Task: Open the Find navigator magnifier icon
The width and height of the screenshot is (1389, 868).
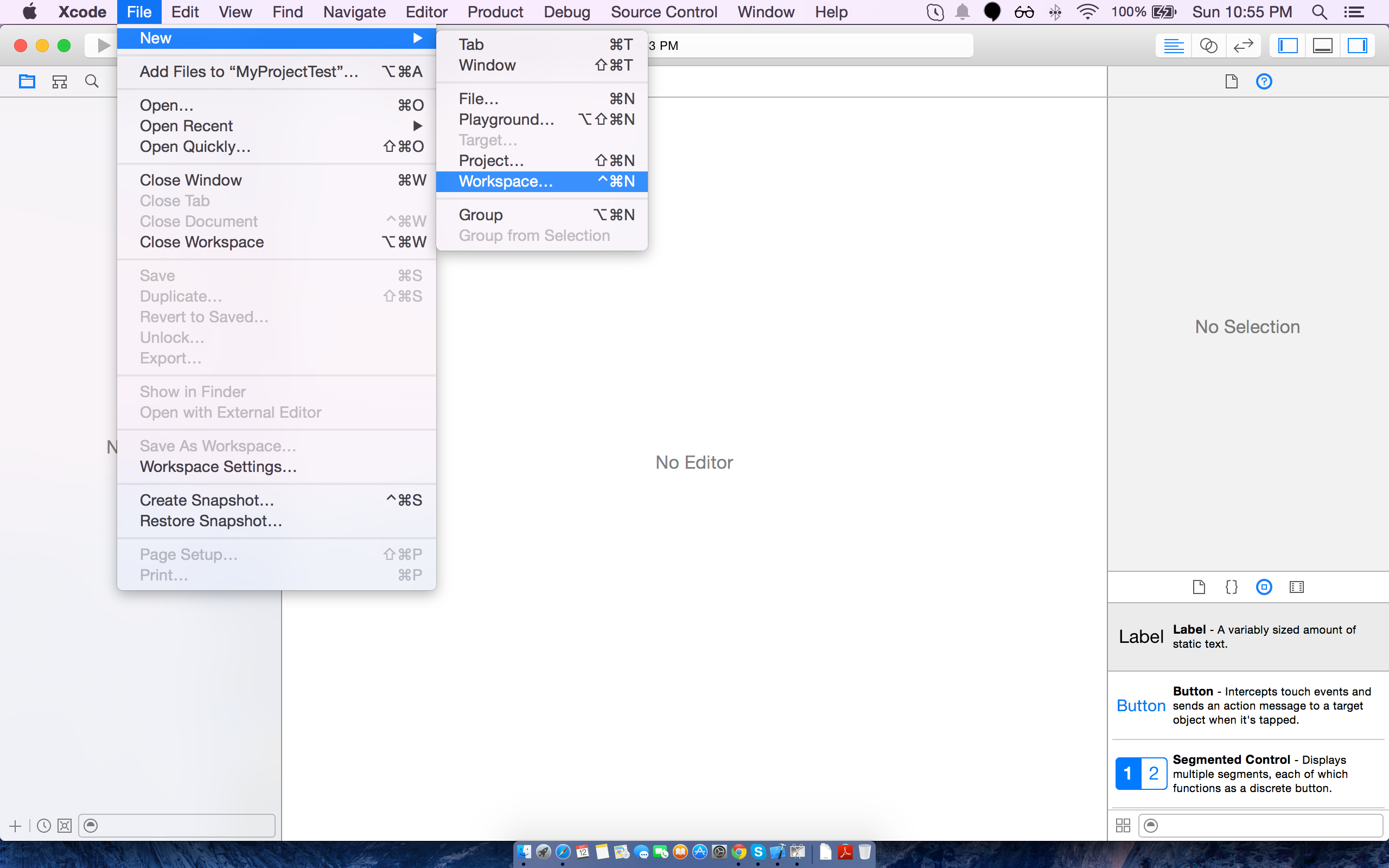Action: pos(92,81)
